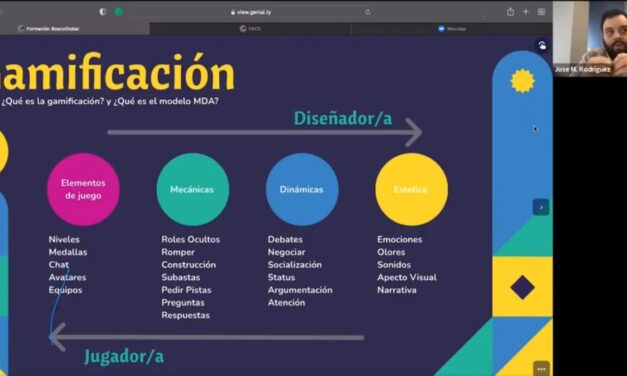
Task: Click the Mecánicas green circle
Action: (193, 189)
